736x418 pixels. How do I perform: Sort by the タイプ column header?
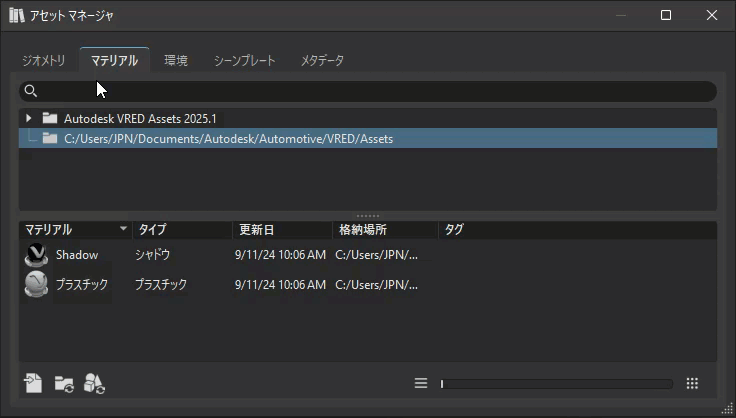(x=183, y=229)
